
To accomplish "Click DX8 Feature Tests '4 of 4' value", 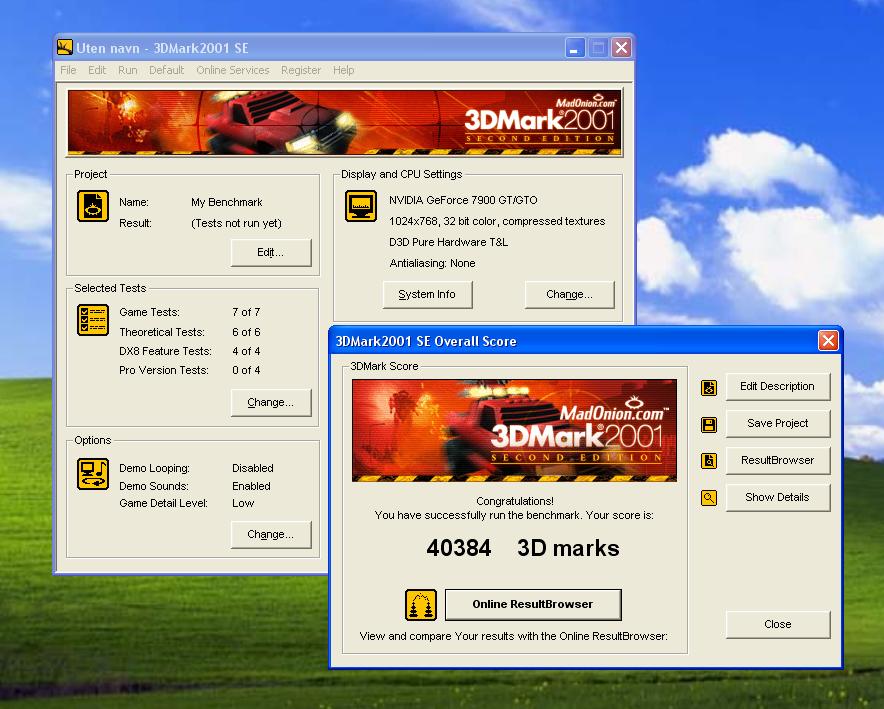I will [246, 351].
